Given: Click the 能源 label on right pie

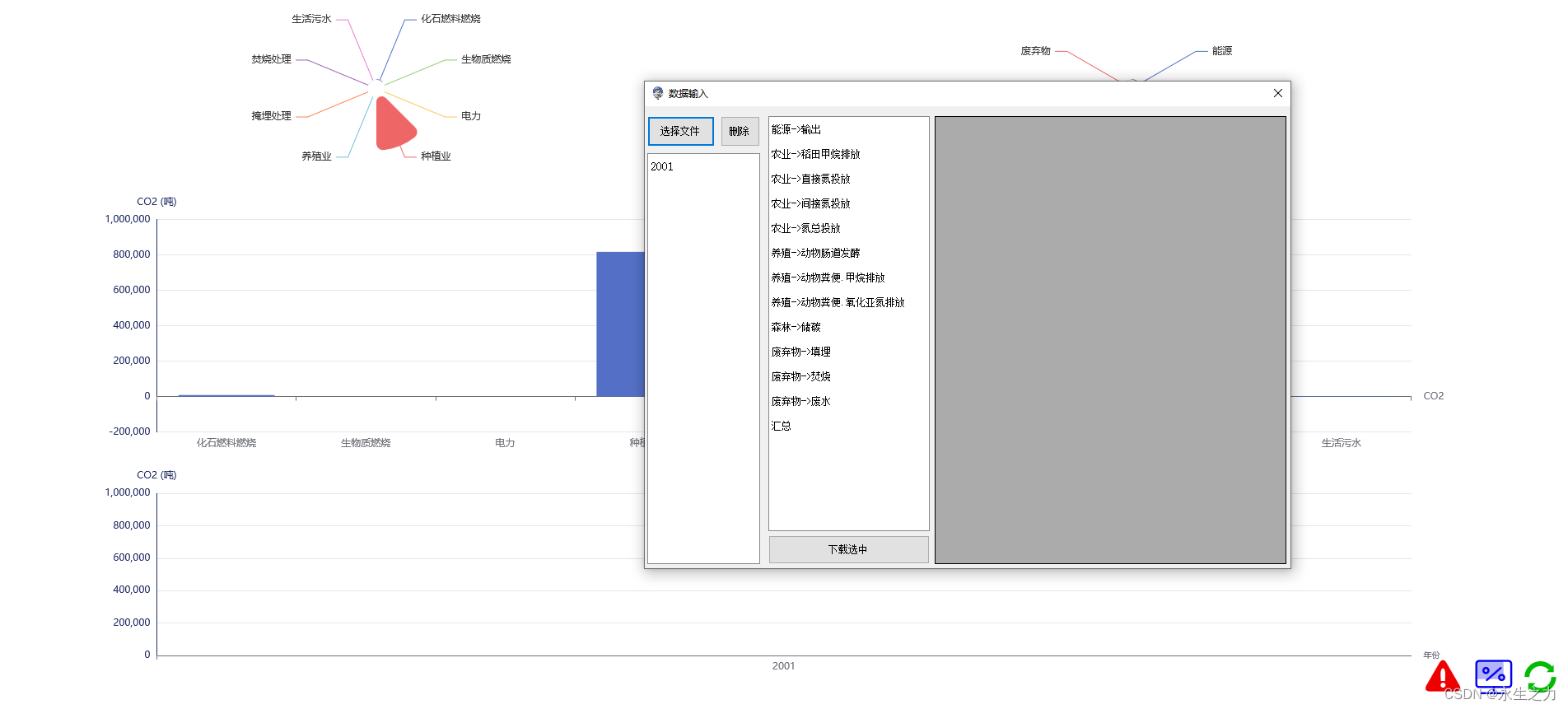Looking at the screenshot, I should tap(1222, 51).
